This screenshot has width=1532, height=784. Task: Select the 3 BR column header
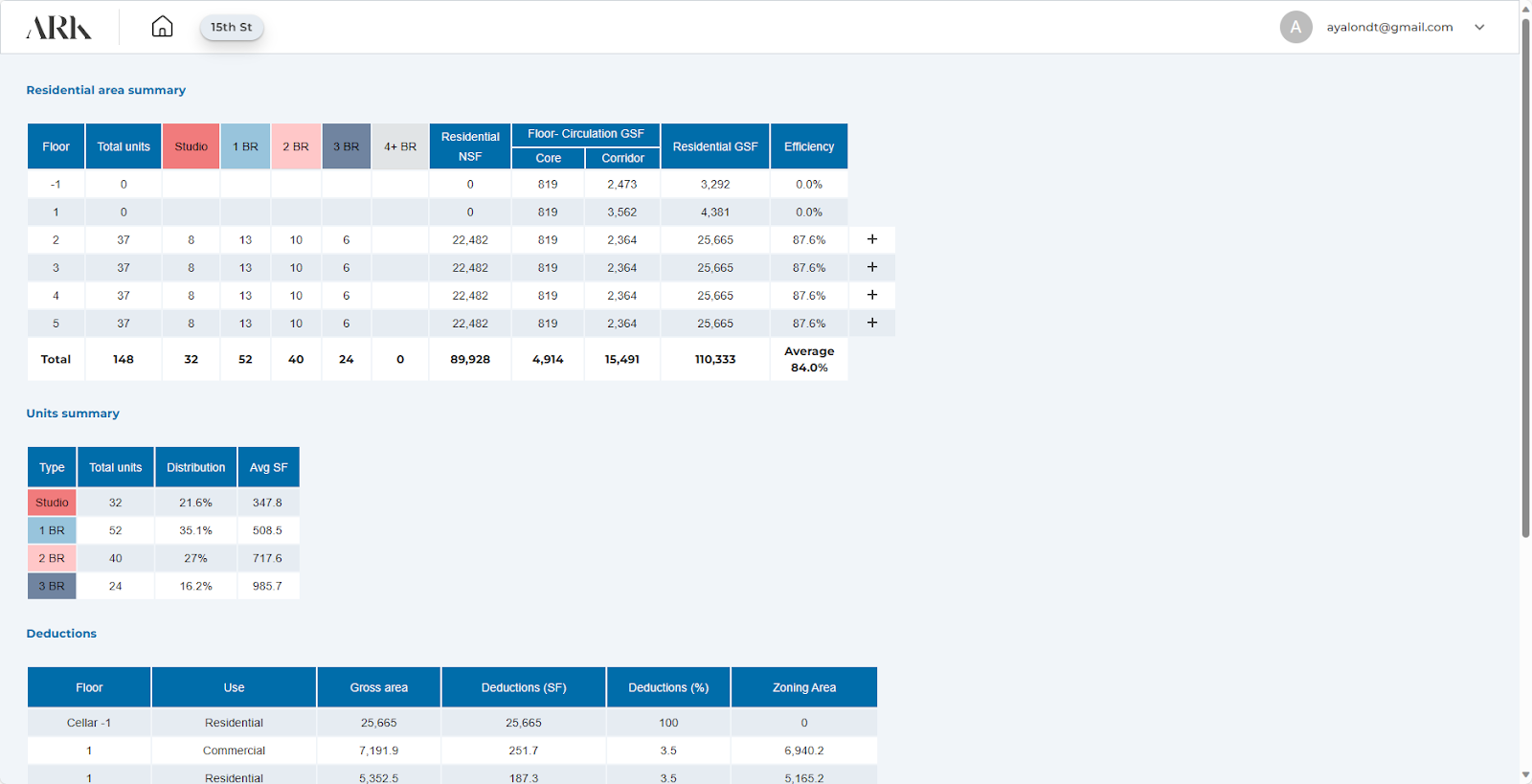coord(346,146)
